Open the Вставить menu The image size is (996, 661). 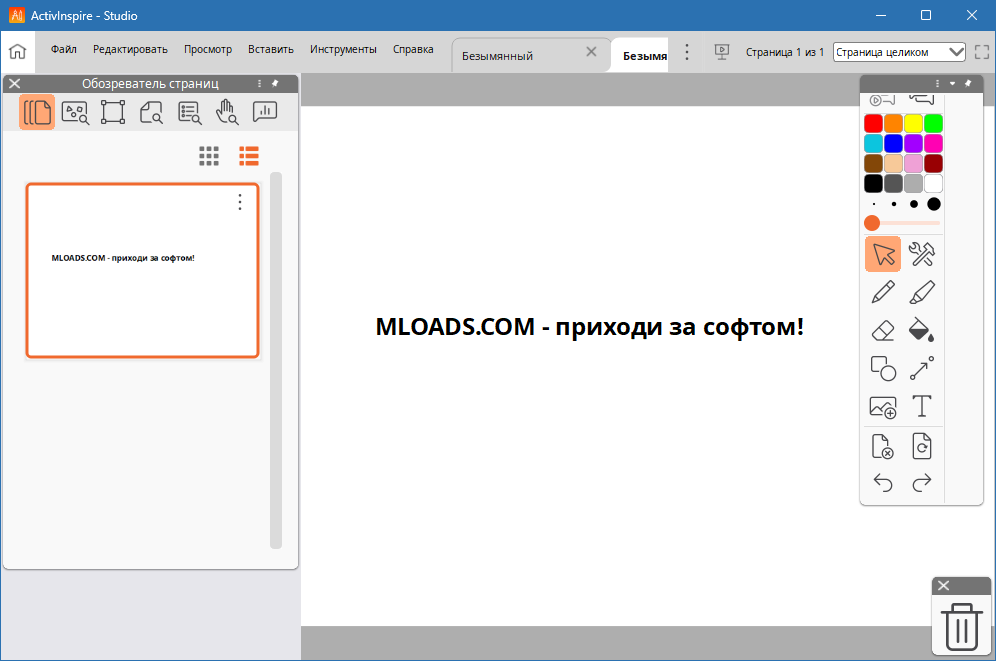271,49
